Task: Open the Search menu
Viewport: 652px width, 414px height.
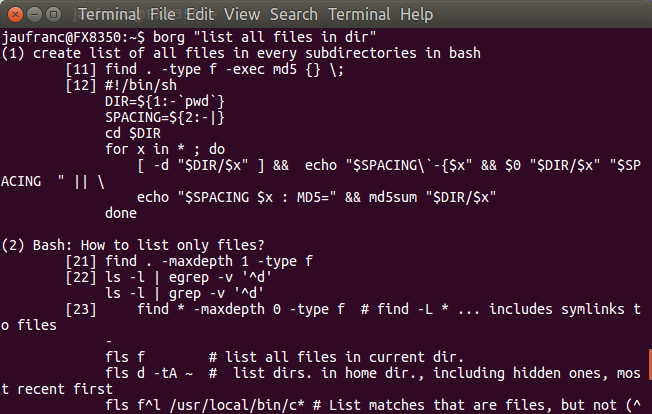Action: pyautogui.click(x=294, y=15)
